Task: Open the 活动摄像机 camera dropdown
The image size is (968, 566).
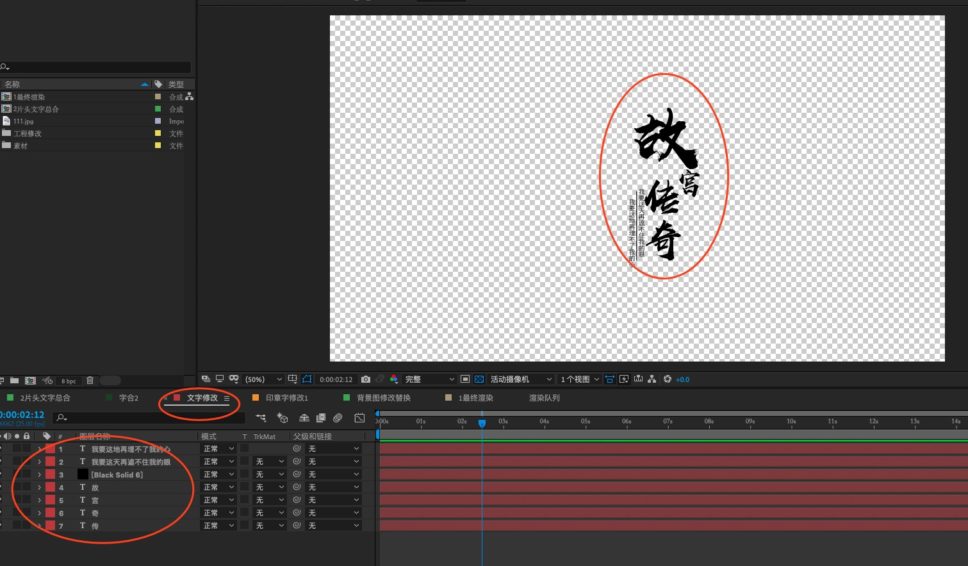Action: point(520,379)
